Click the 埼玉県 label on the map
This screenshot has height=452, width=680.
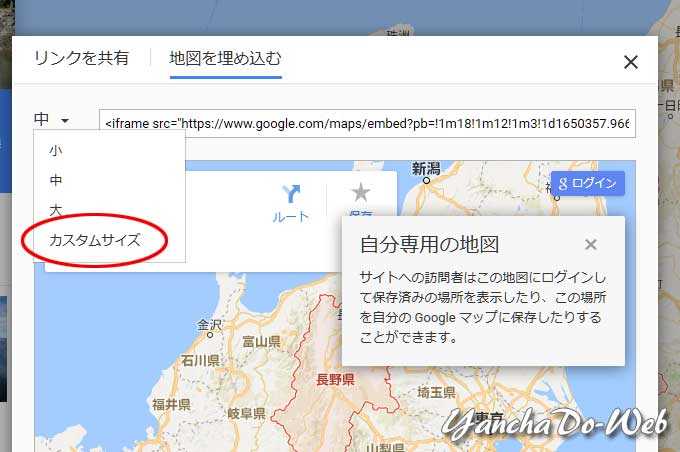click(x=437, y=391)
